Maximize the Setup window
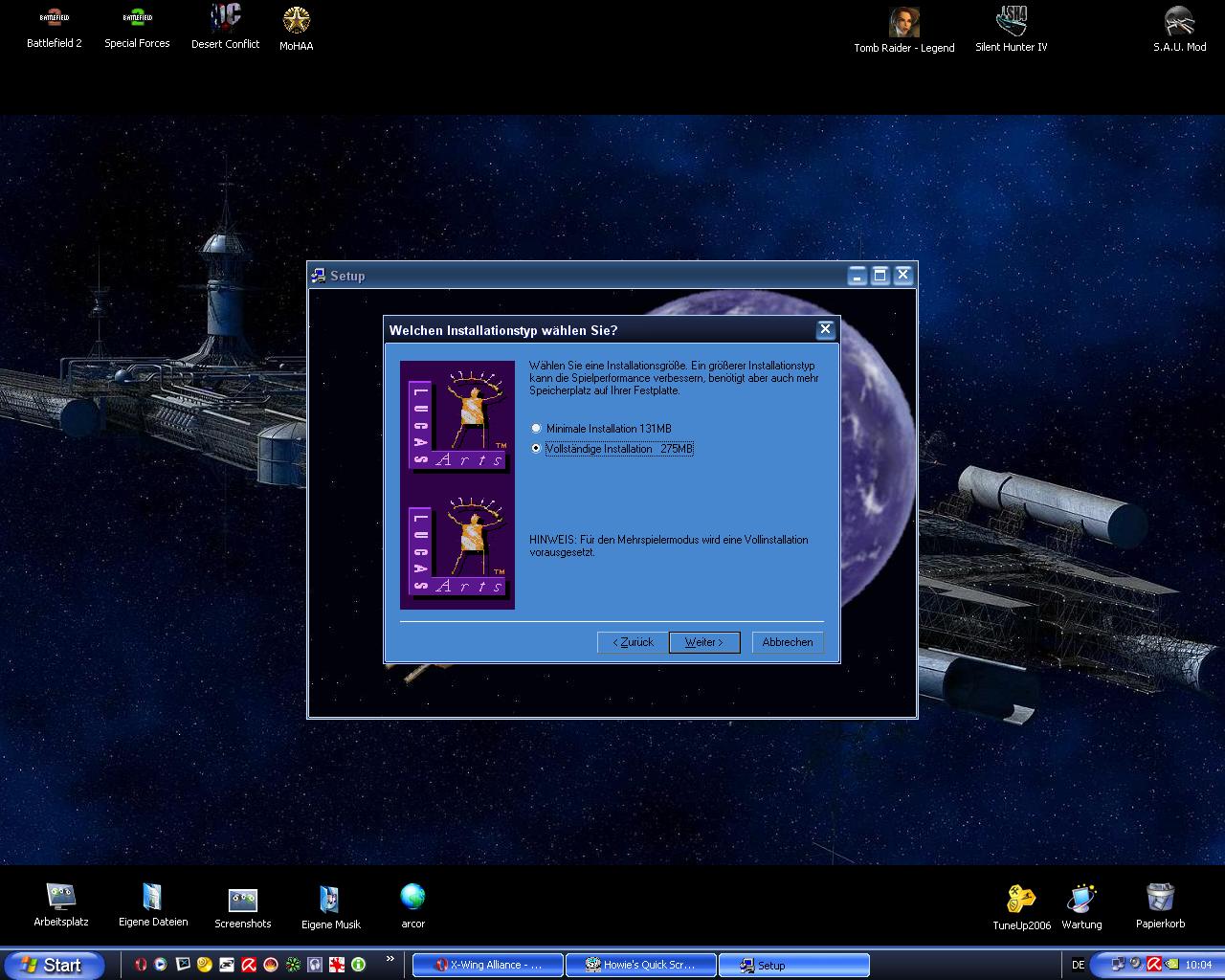The height and width of the screenshot is (980, 1225). 880,276
